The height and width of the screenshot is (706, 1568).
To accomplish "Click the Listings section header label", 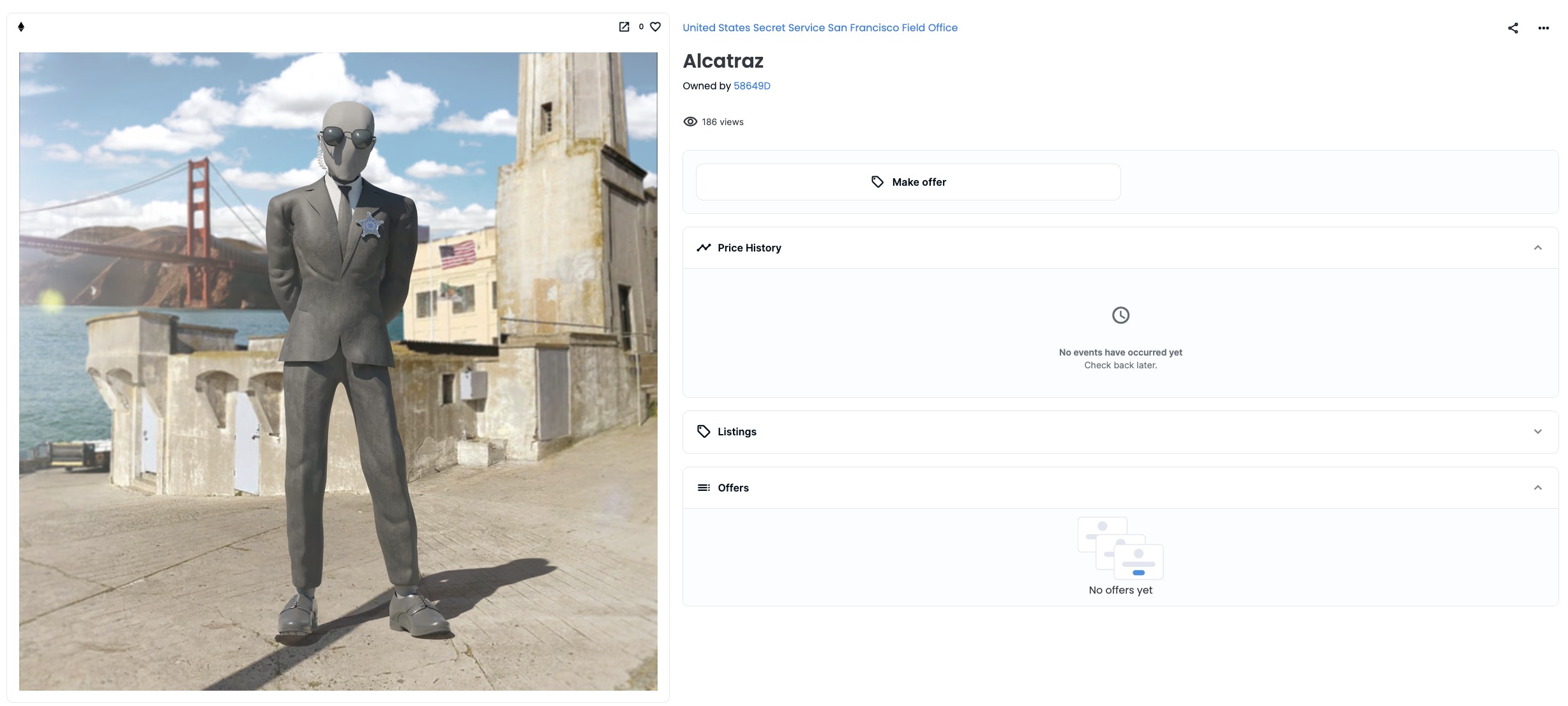I will [x=737, y=432].
